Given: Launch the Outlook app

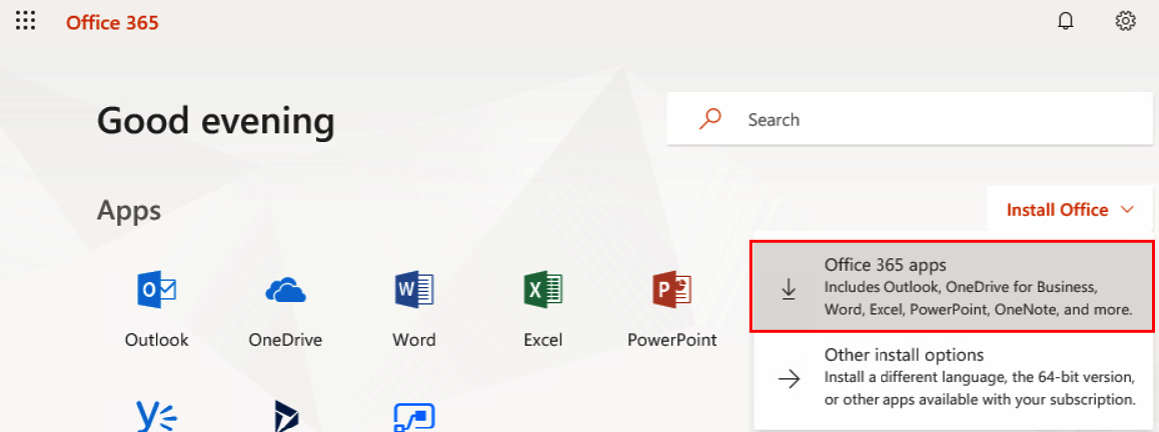Looking at the screenshot, I should 157,289.
